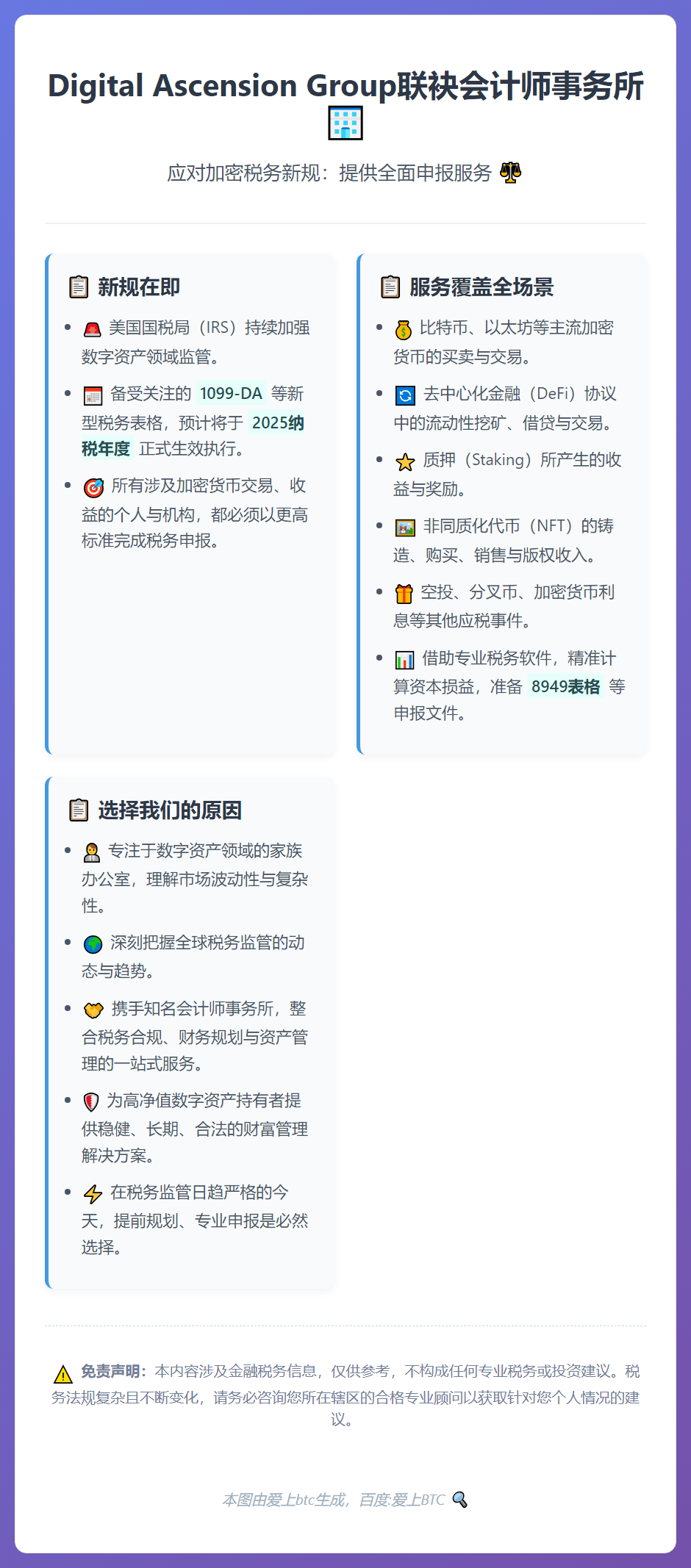Click the globe icon before 深刻把握全球税务
Viewport: 691px width, 1568px height.
tap(93, 944)
